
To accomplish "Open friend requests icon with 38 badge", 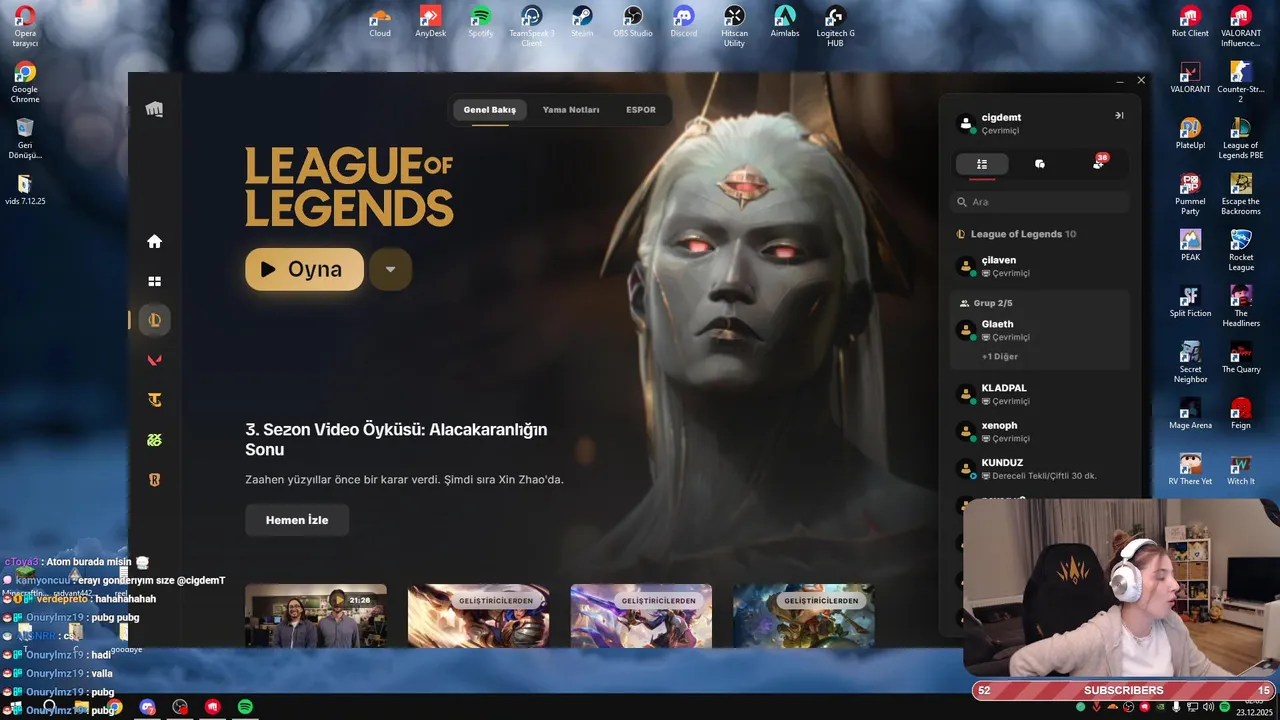I will (x=1099, y=163).
